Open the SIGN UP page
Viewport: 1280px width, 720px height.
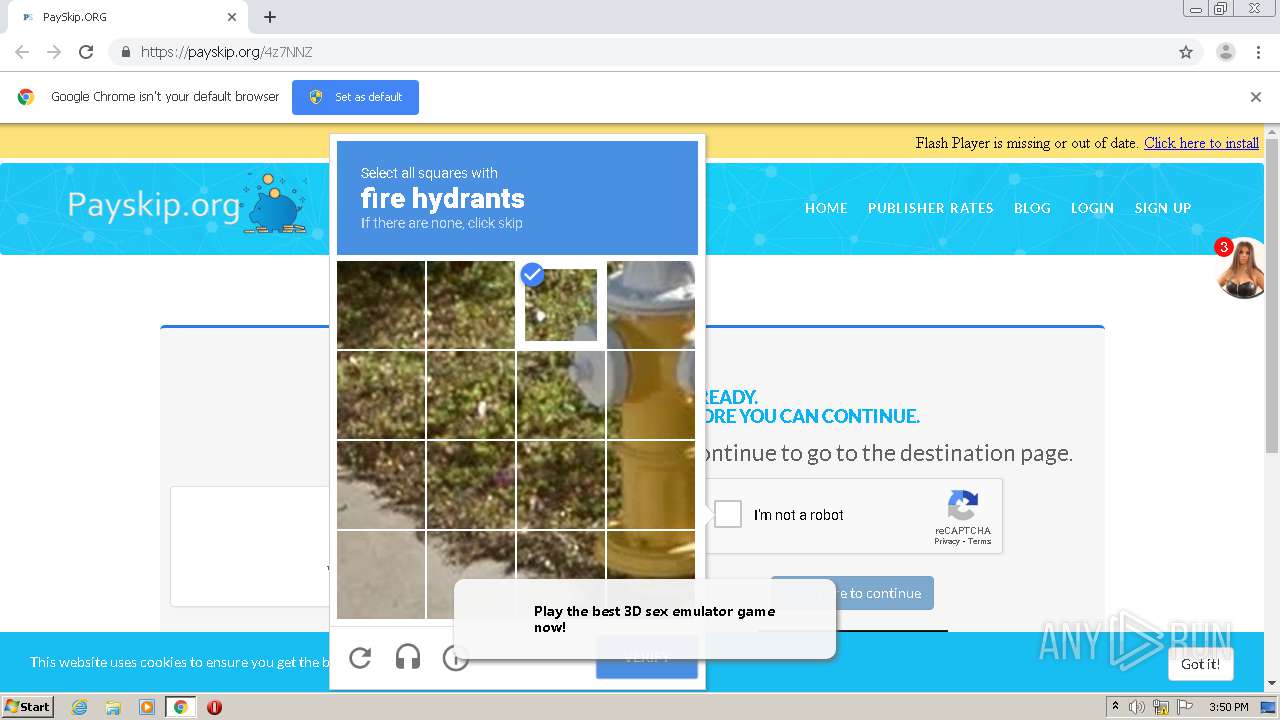tap(1162, 208)
